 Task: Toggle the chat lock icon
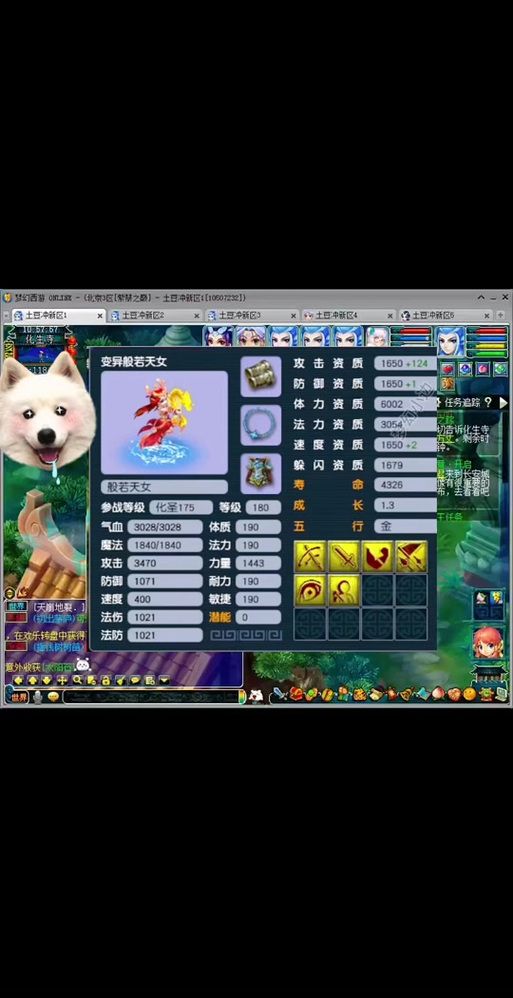pos(106,680)
